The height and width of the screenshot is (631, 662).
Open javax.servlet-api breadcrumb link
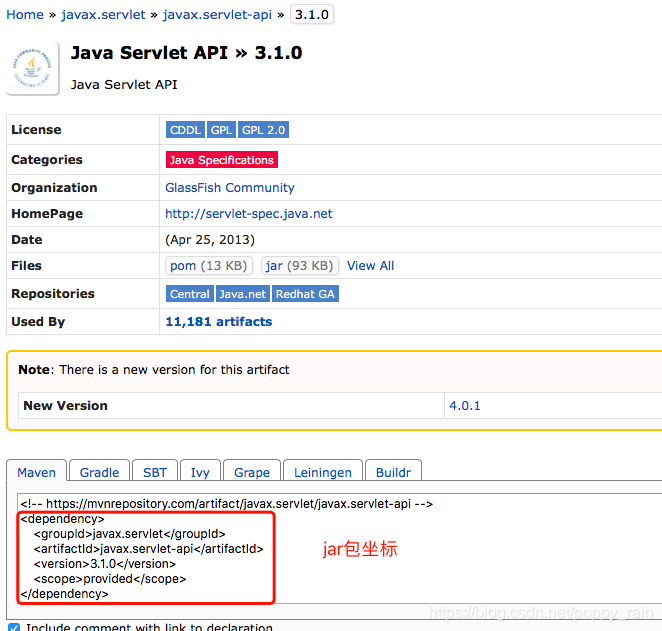[217, 15]
